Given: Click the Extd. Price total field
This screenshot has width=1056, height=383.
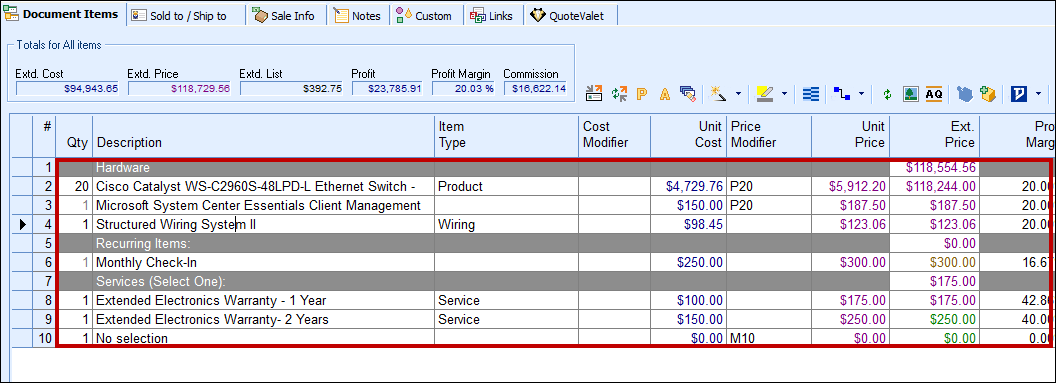Looking at the screenshot, I should coord(179,88).
